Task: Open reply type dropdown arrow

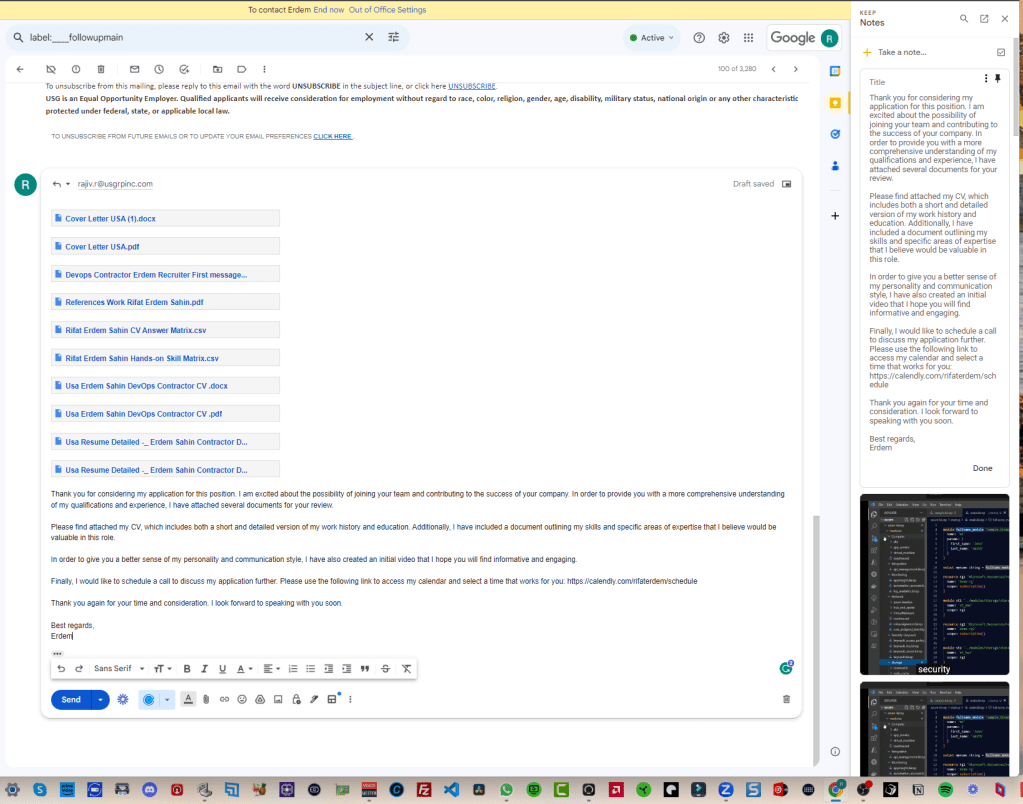Action: (68, 184)
